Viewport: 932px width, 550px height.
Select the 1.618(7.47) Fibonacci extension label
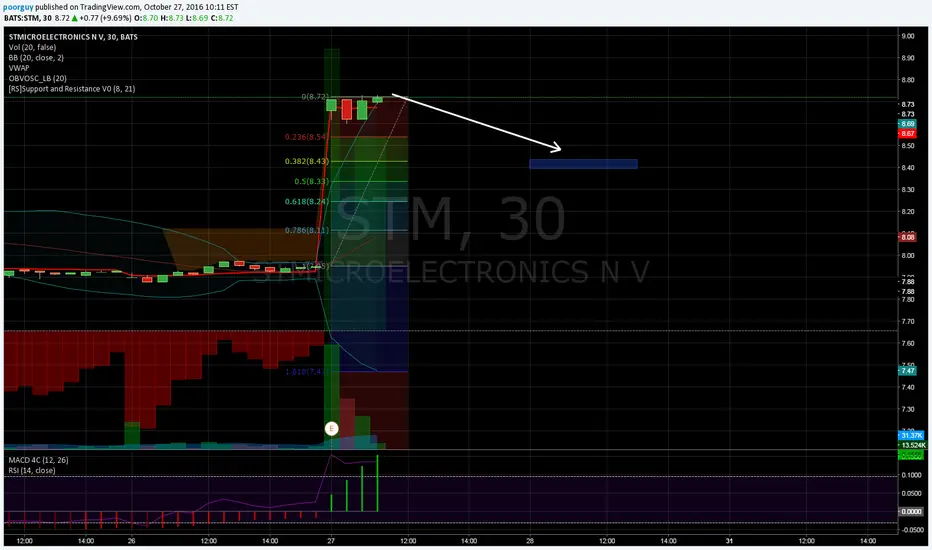[306, 372]
